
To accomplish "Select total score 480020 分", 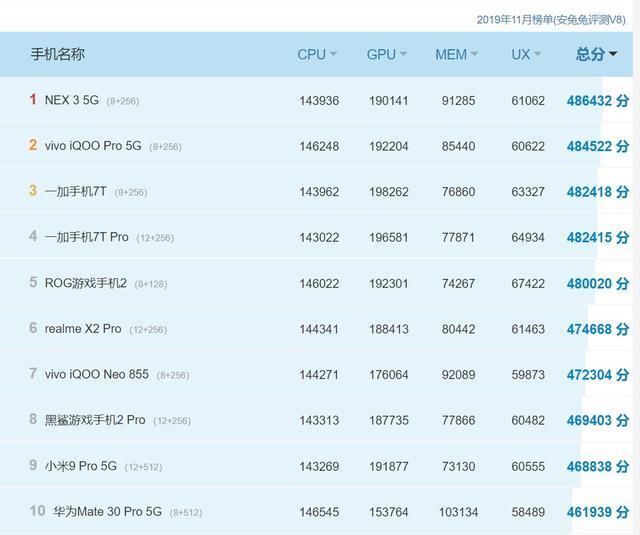I will pyautogui.click(x=598, y=284).
